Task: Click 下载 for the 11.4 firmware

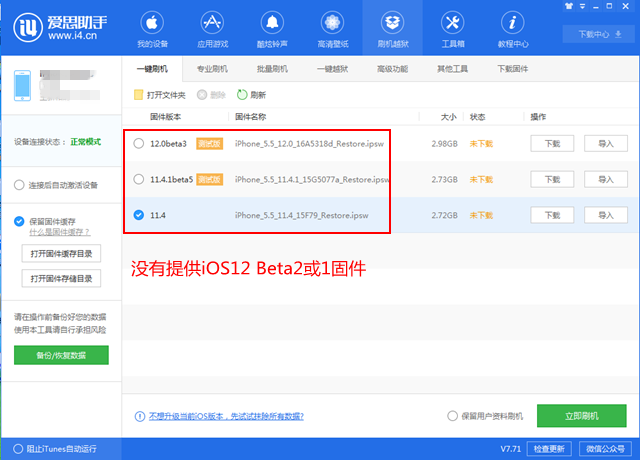Action: tap(552, 215)
